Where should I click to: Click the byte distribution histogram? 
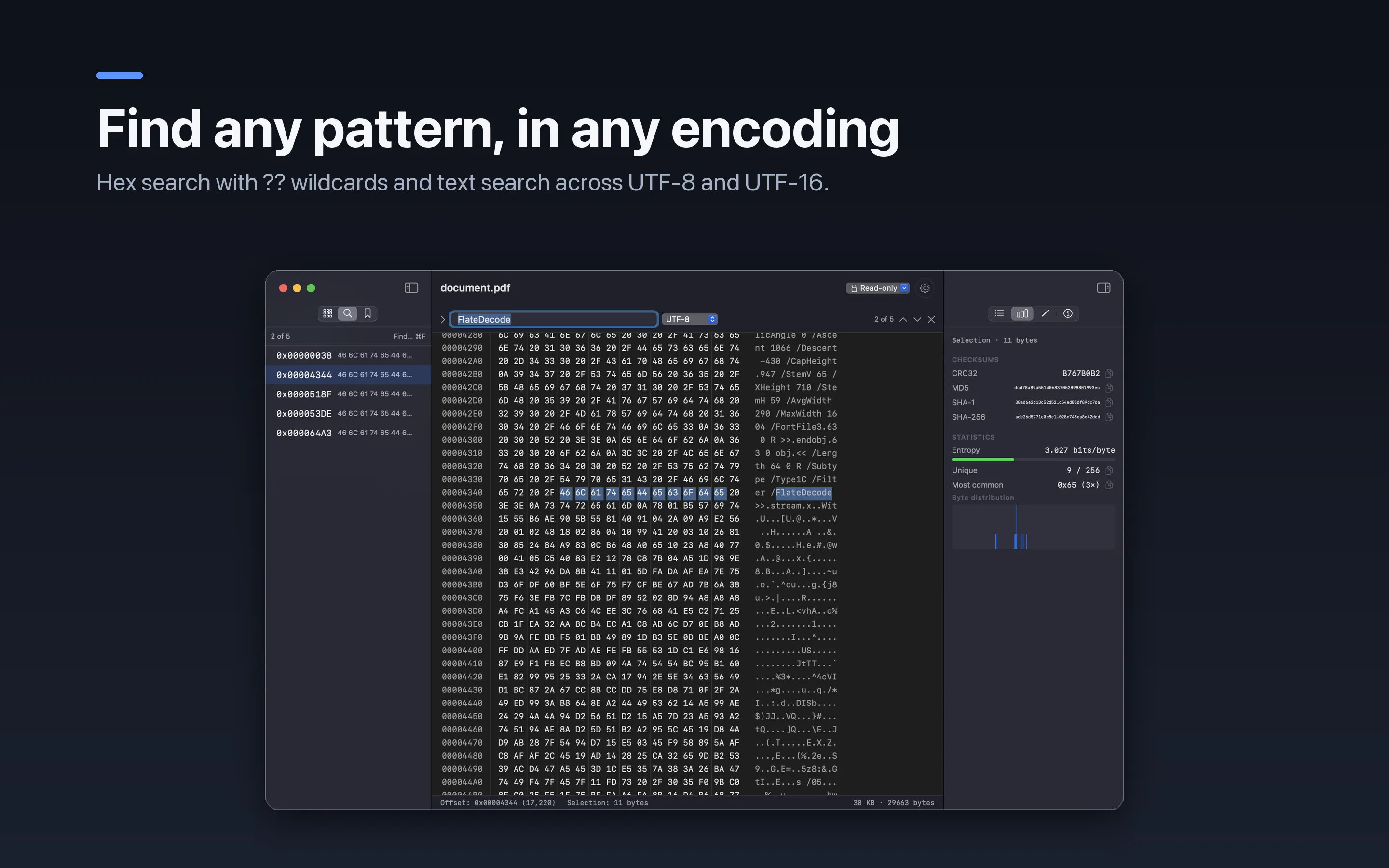[x=1033, y=527]
